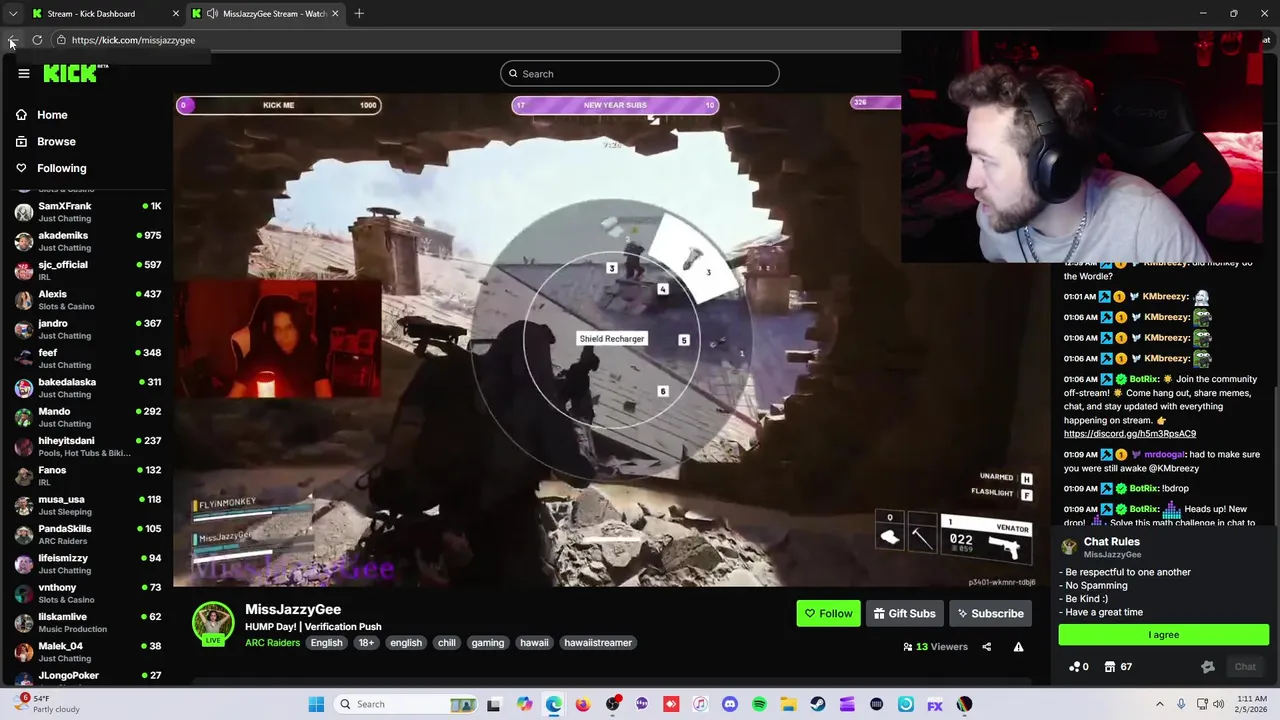Screen dimensions: 1280x720
Task: Open lilskamlive channel in sidebar
Action: [x=88, y=622]
